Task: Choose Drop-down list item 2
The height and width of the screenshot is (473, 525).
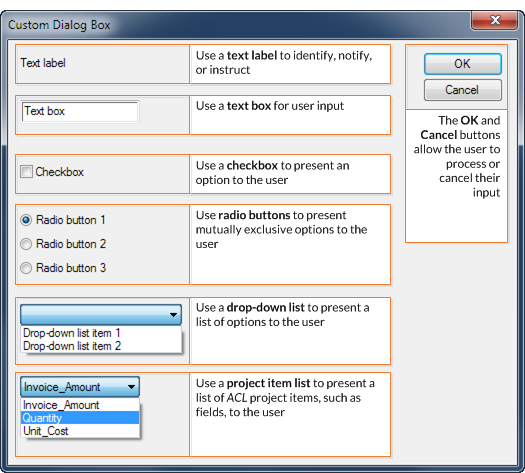Action: coord(101,346)
